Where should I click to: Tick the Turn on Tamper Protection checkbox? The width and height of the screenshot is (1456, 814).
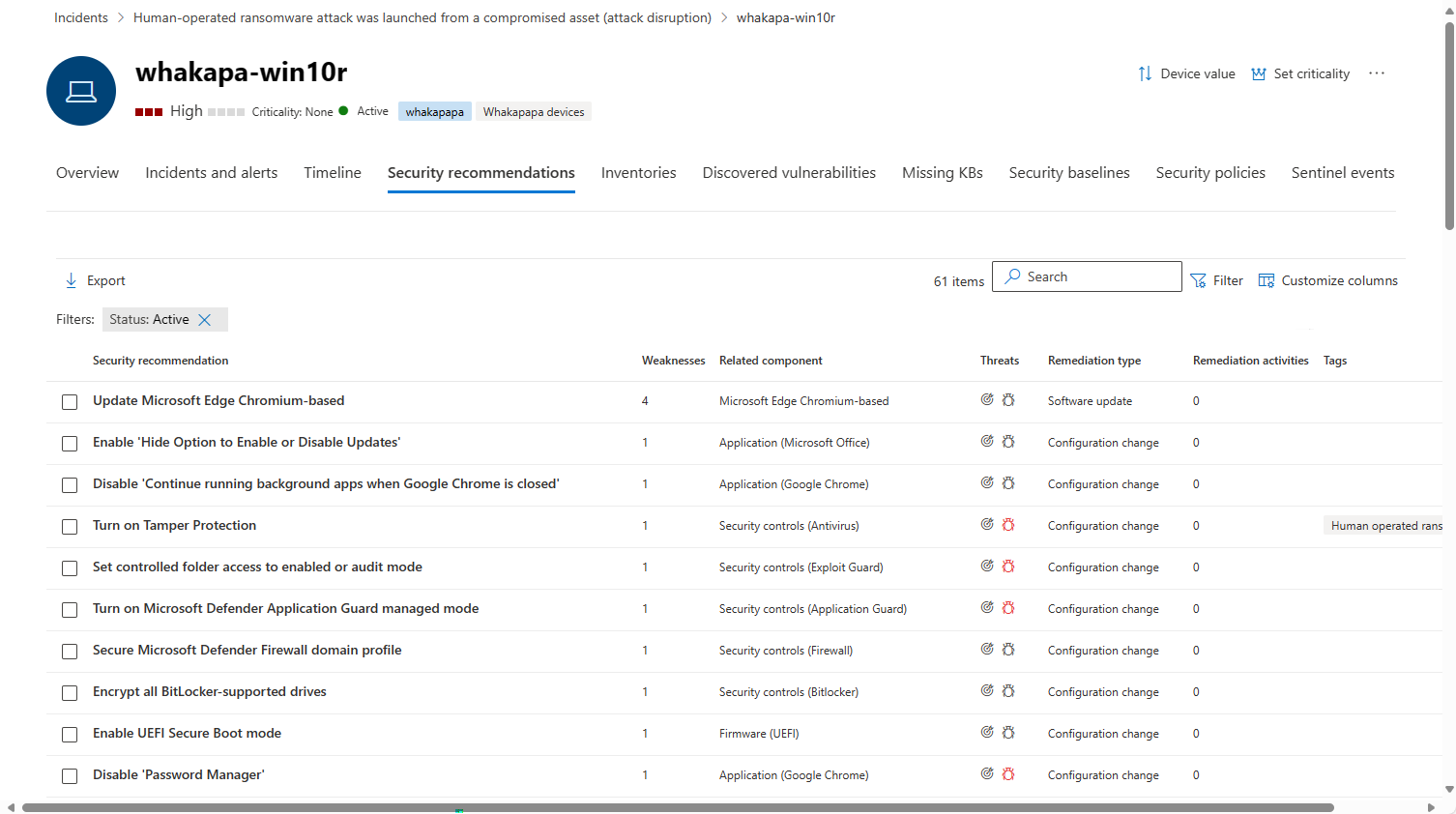pos(70,527)
